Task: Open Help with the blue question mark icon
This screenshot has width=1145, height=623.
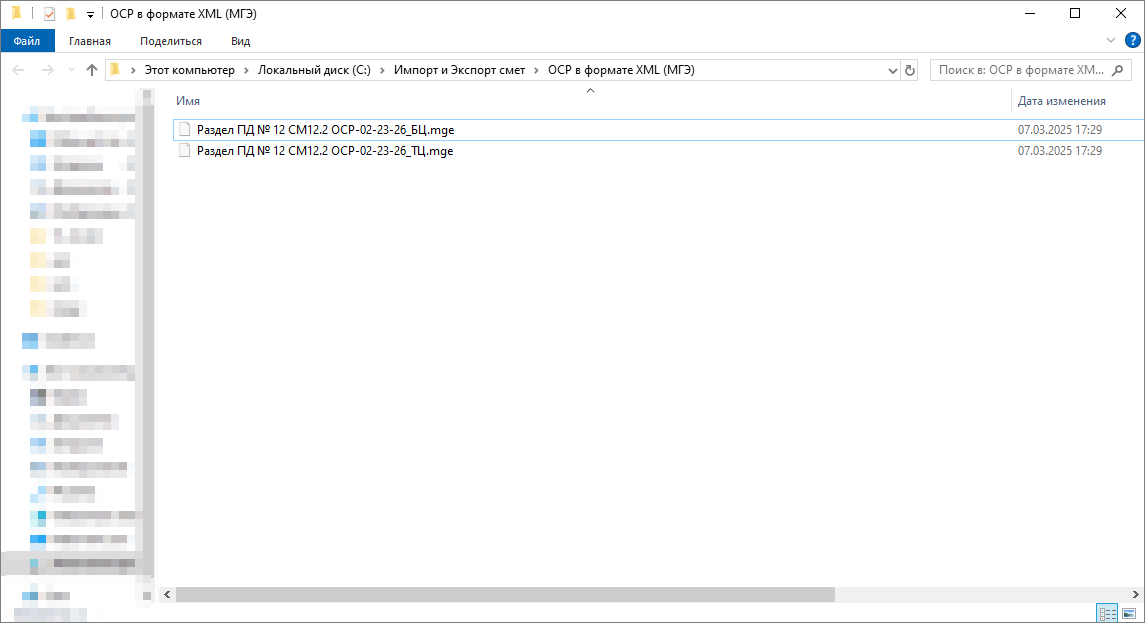Action: coord(1132,40)
